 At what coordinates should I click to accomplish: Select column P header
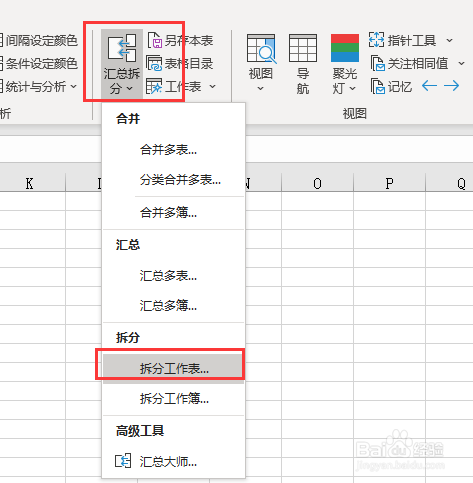click(x=389, y=183)
